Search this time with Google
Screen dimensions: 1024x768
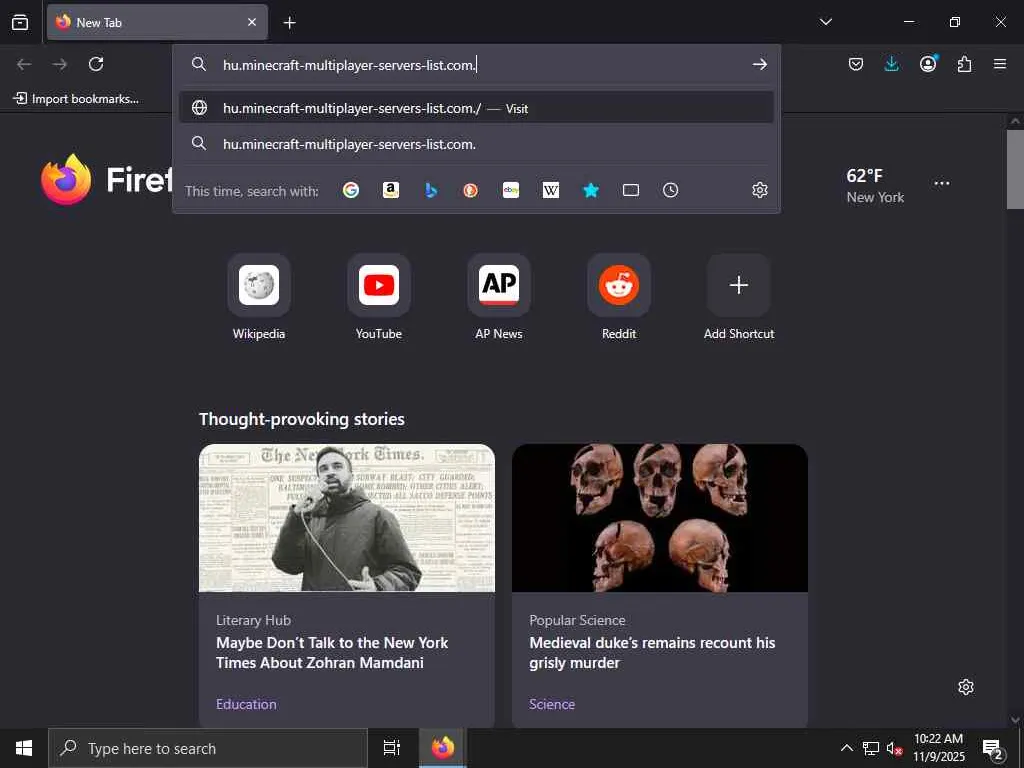(351, 190)
